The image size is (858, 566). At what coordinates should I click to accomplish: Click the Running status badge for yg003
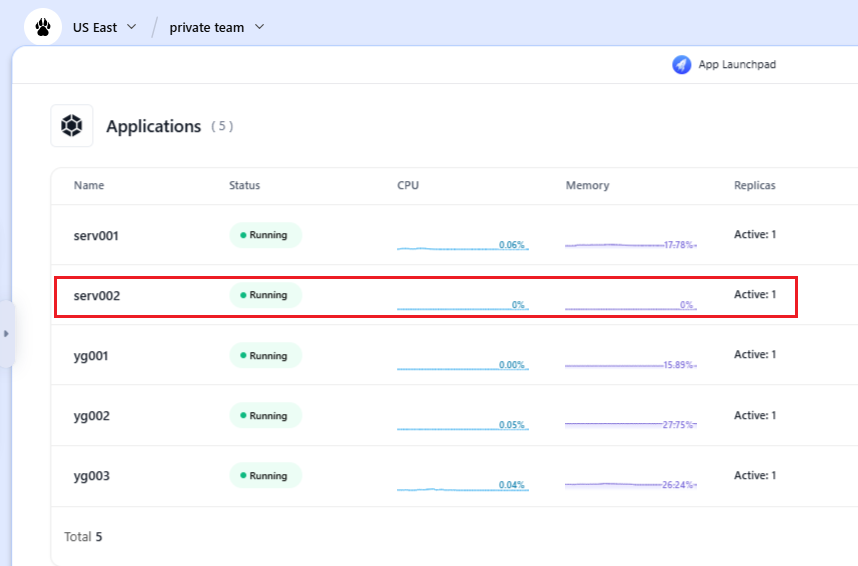point(265,476)
